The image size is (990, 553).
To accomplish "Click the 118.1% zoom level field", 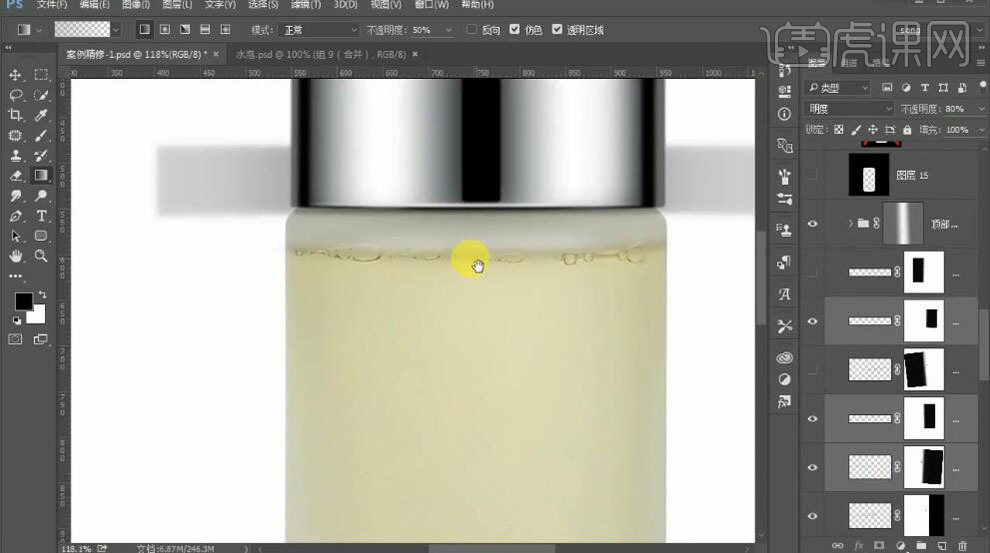I will point(76,549).
